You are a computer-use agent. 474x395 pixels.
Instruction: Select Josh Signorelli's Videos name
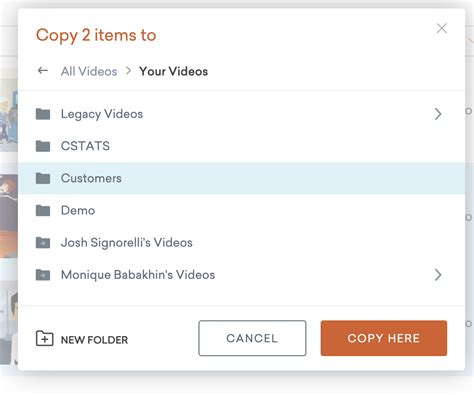pos(127,243)
